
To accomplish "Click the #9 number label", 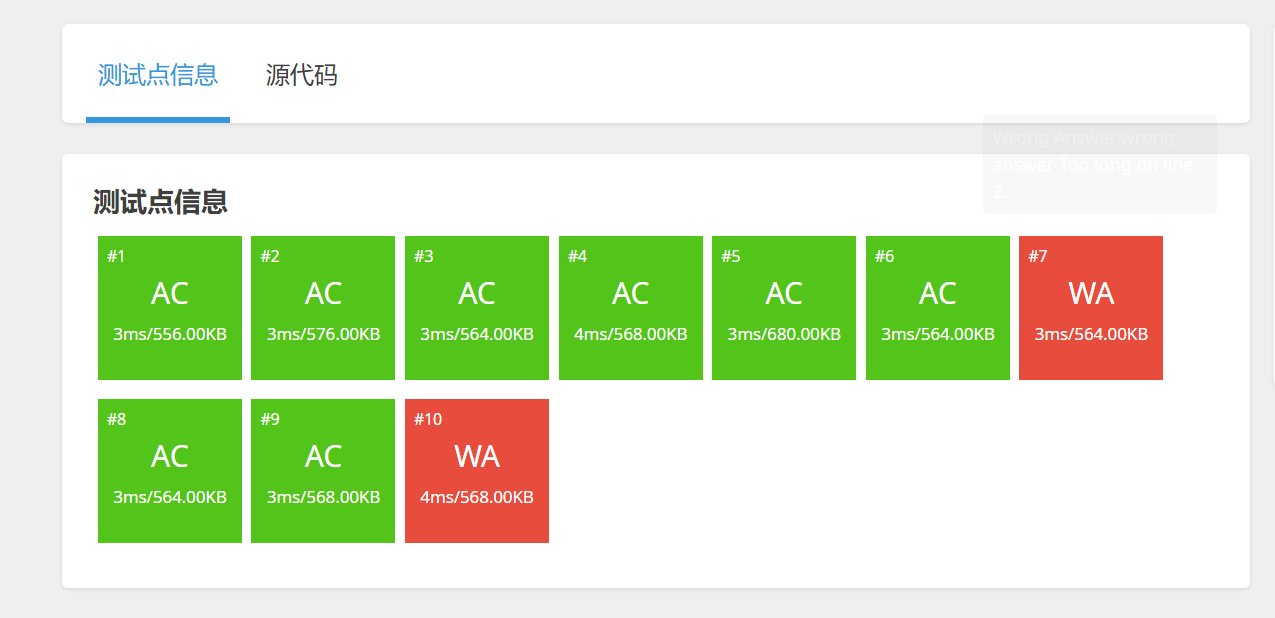I will click(270, 420).
